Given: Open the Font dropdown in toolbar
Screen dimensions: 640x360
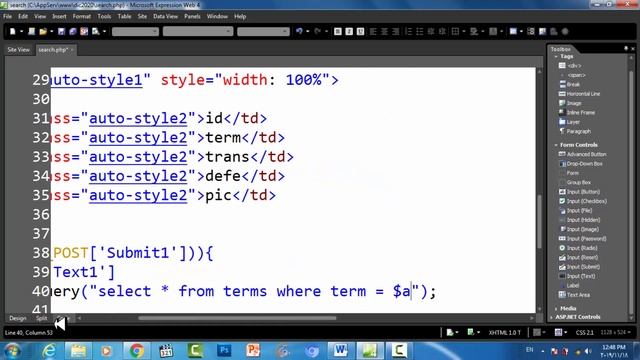Looking at the screenshot, I should pos(198,31).
